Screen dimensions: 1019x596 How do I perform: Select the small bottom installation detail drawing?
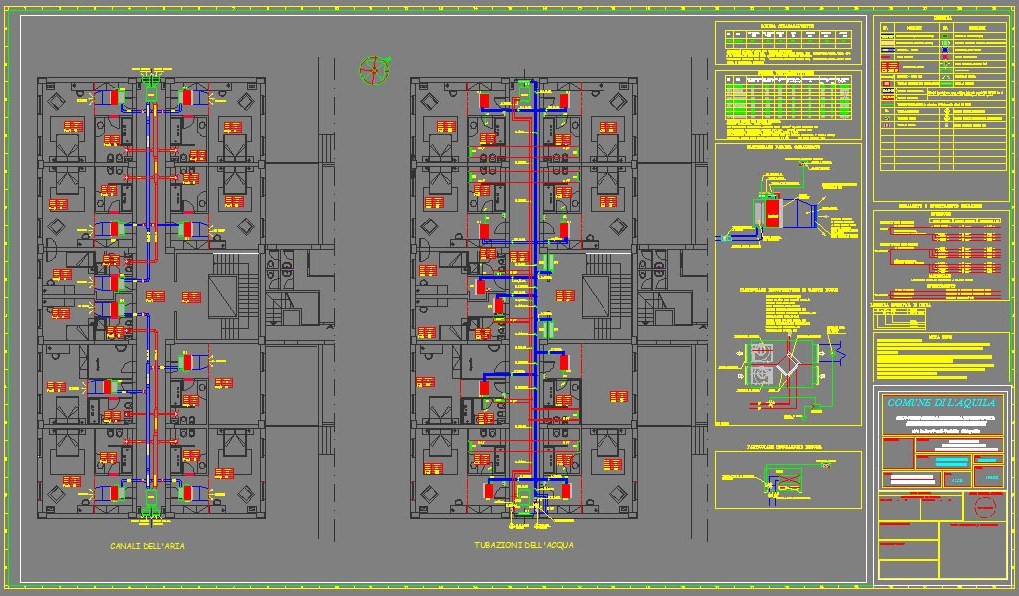pyautogui.click(x=785, y=481)
